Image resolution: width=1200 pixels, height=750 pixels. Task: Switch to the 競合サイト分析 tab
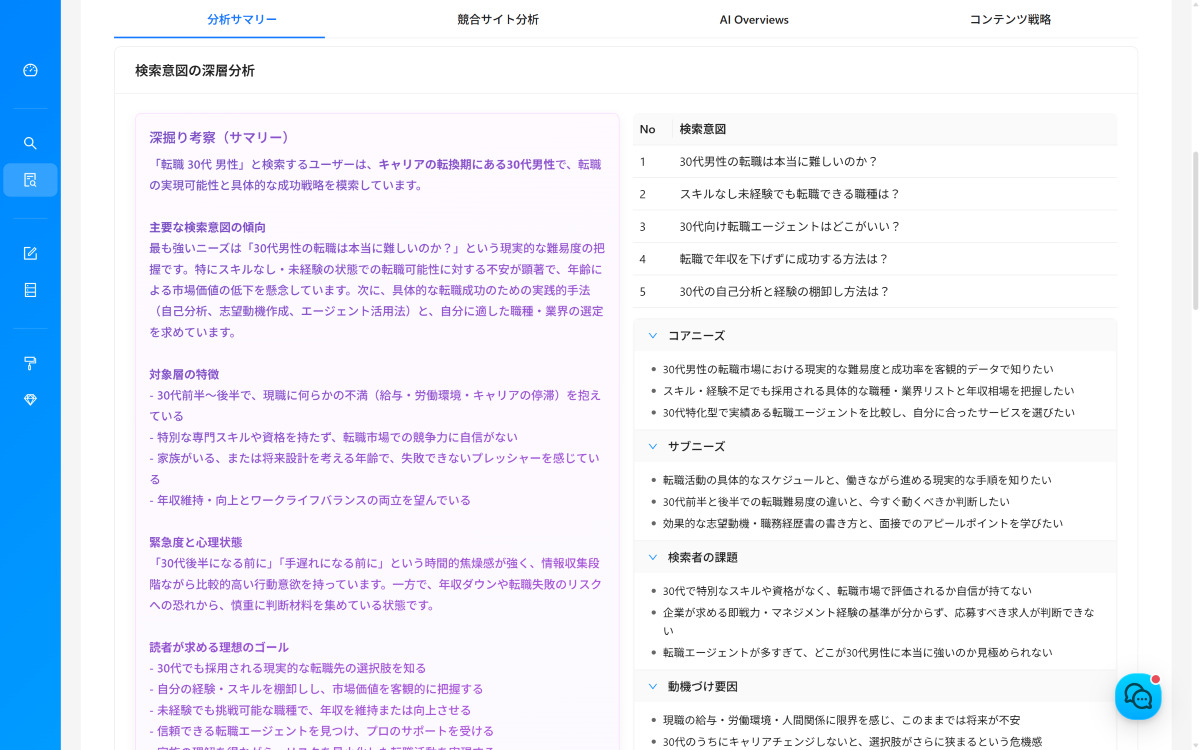pyautogui.click(x=497, y=19)
